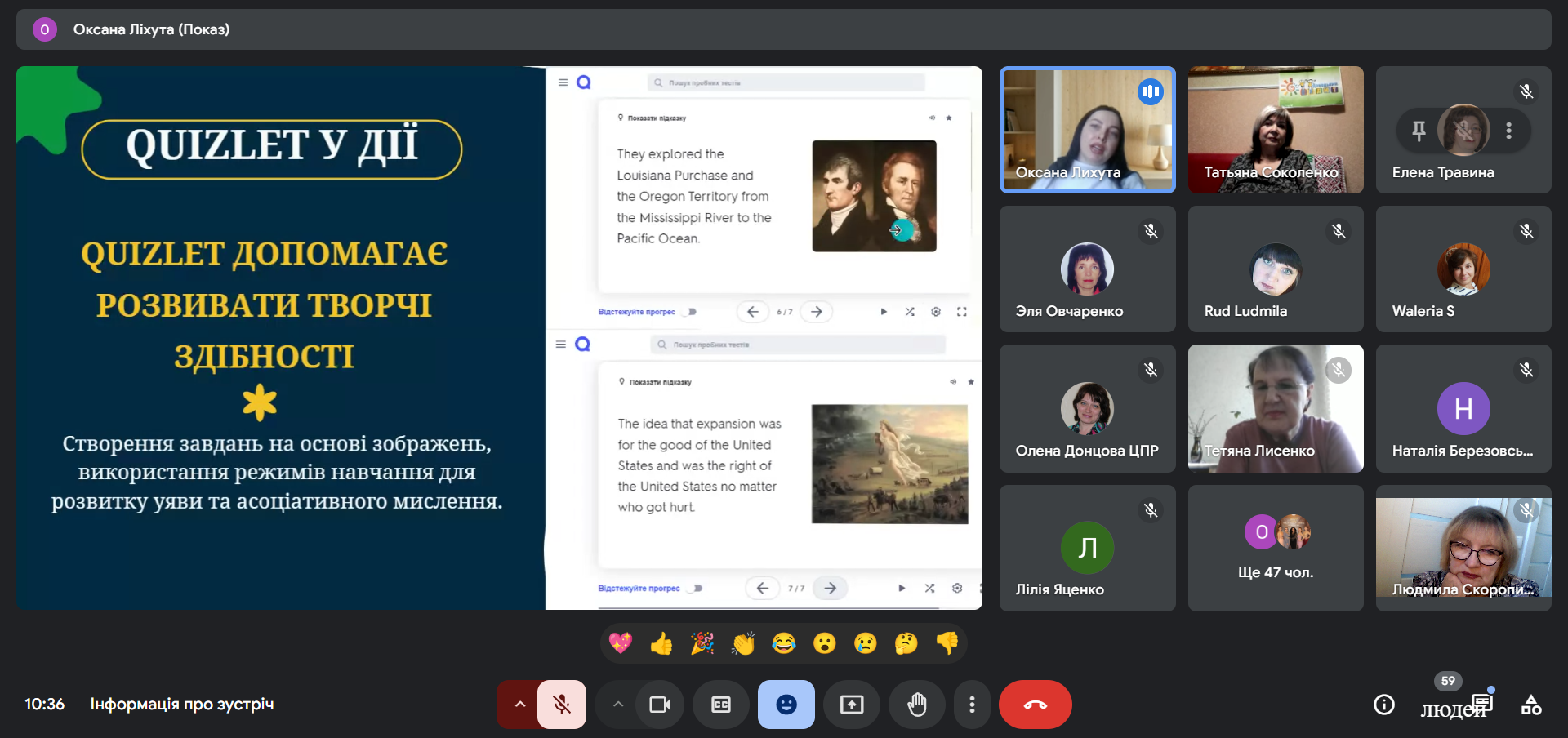The width and height of the screenshot is (1568, 738).
Task: Click star icon on lower flashcard
Action: coord(971,381)
